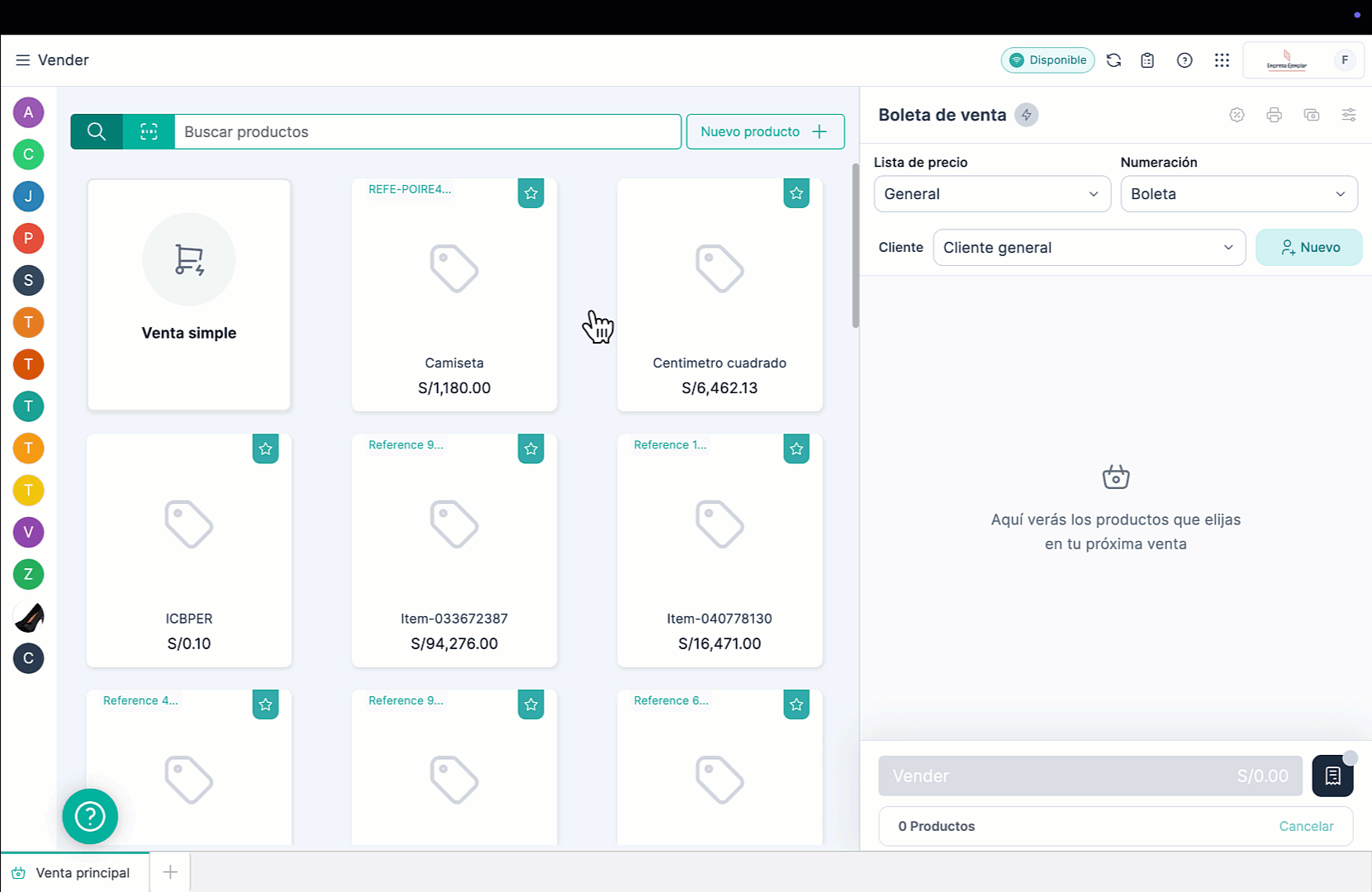This screenshot has width=1372, height=892.
Task: Click the Nuevo producto button
Action: pyautogui.click(x=765, y=131)
